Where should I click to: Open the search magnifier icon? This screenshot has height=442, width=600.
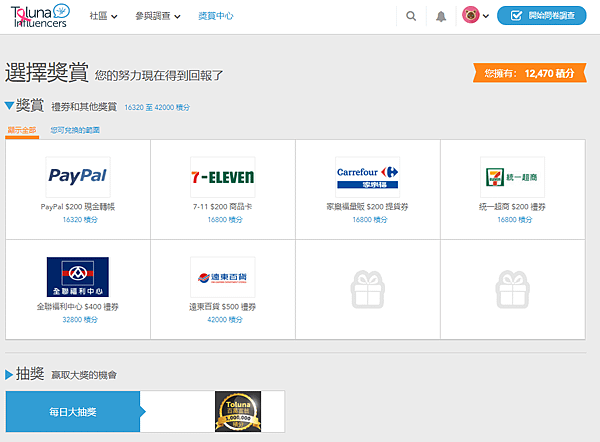pos(411,16)
